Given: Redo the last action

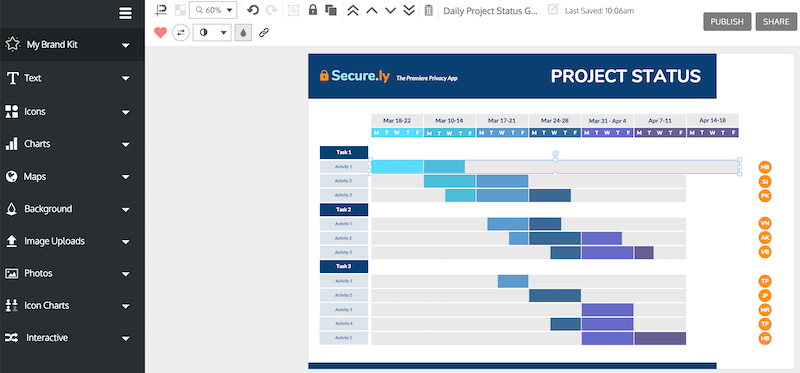Looking at the screenshot, I should (x=271, y=10).
